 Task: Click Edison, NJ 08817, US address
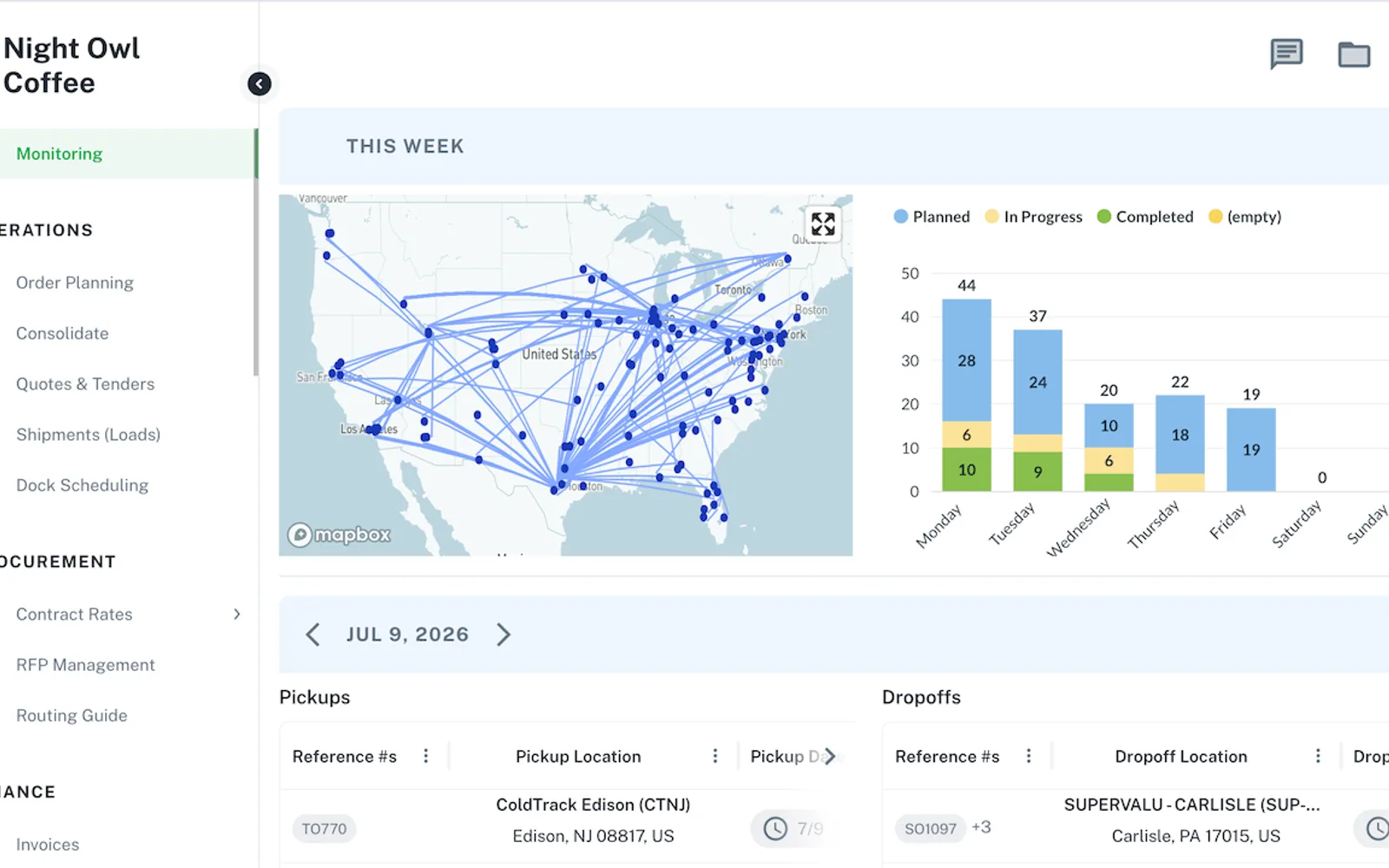click(x=593, y=836)
